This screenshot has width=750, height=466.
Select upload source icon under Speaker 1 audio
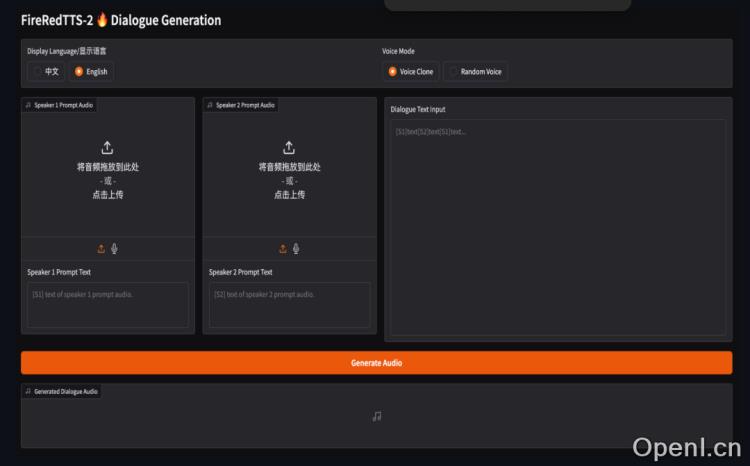[x=101, y=249]
